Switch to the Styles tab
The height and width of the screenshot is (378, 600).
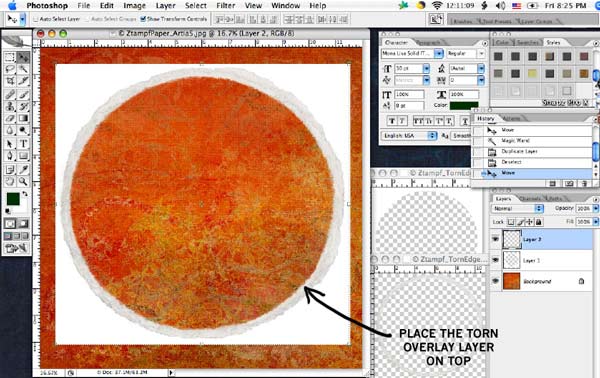point(553,42)
